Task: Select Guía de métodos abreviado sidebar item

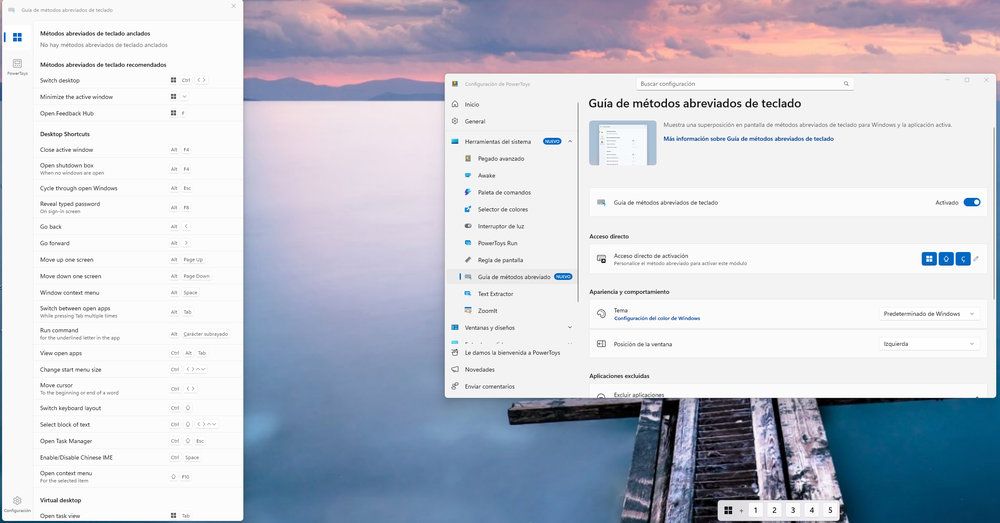Action: (x=511, y=277)
